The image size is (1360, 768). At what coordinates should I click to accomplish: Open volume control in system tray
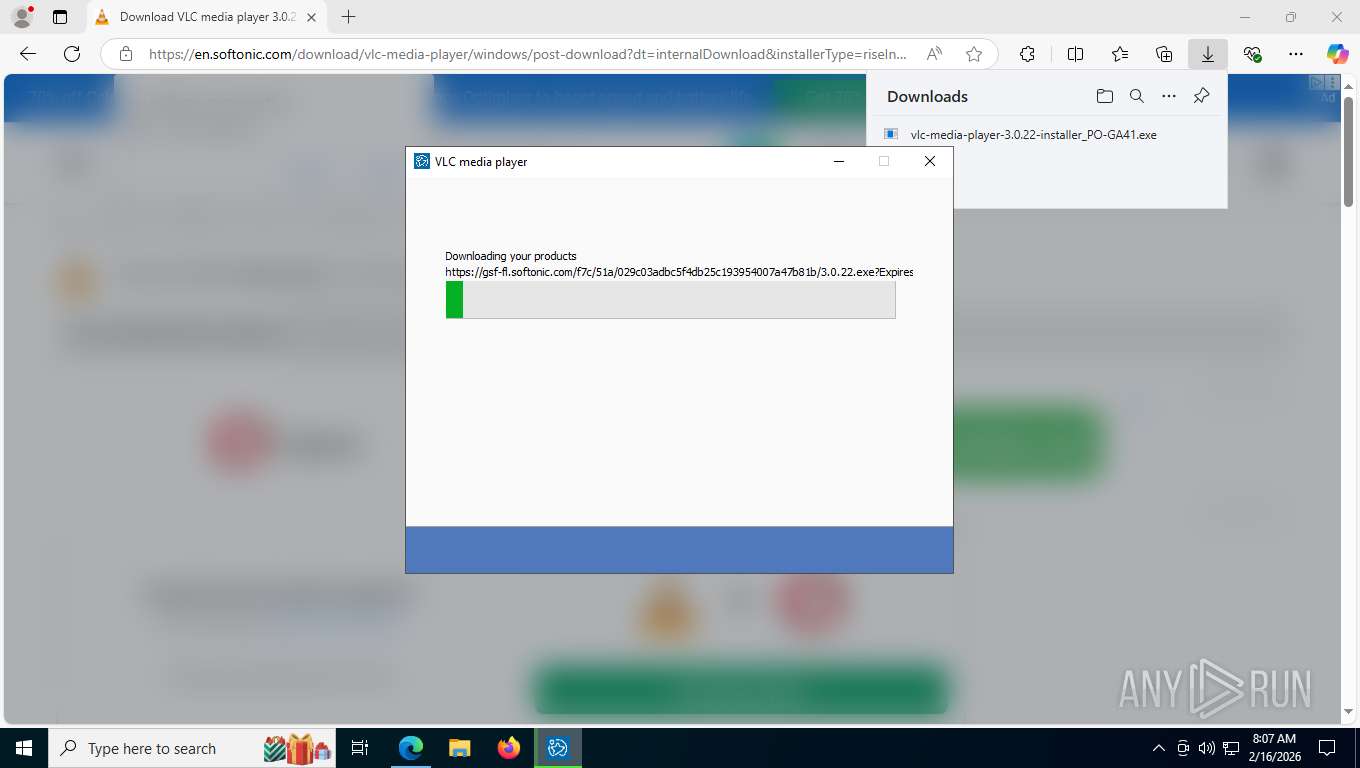pos(1206,748)
